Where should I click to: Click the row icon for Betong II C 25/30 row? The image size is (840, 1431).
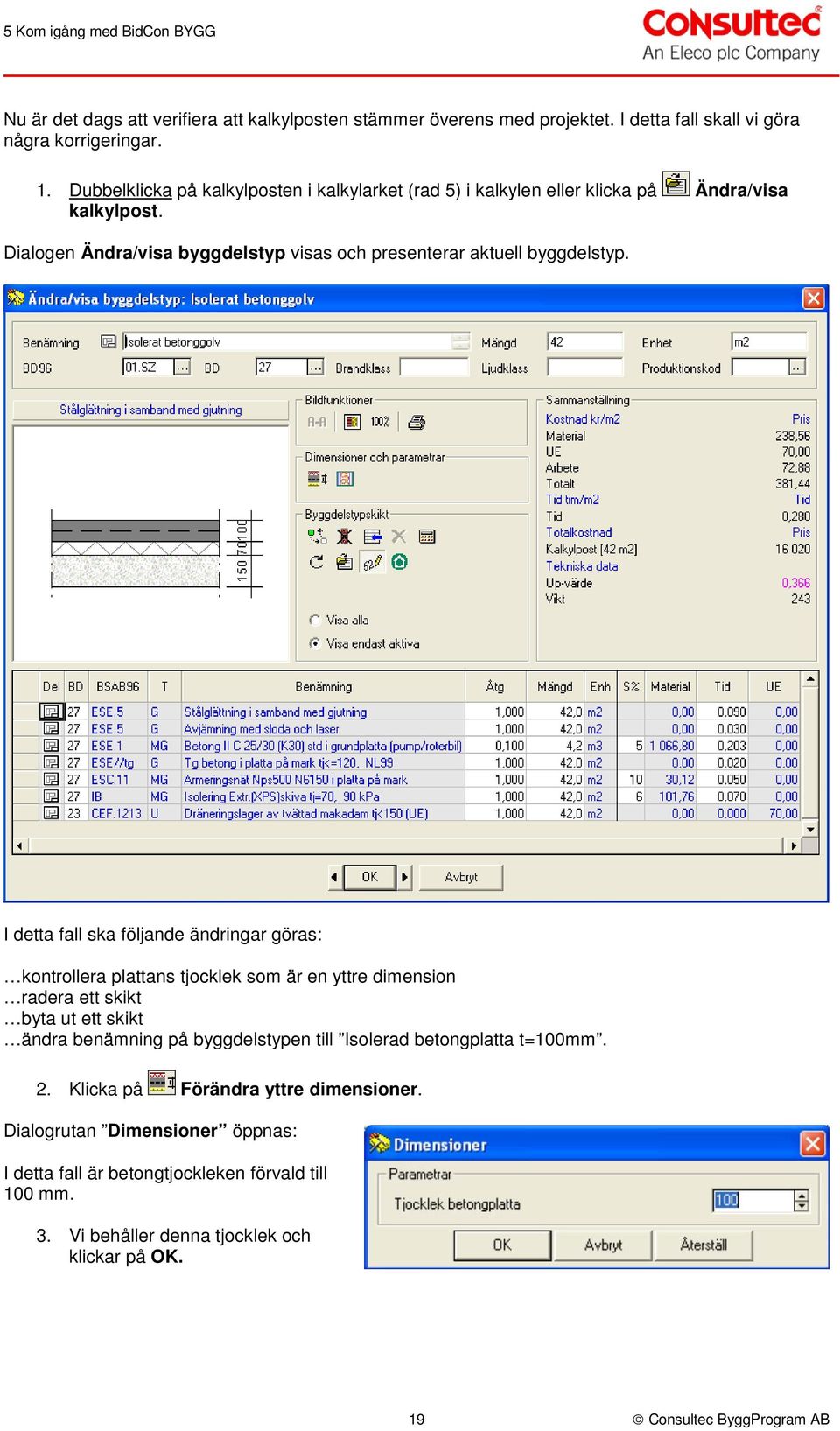(51, 746)
